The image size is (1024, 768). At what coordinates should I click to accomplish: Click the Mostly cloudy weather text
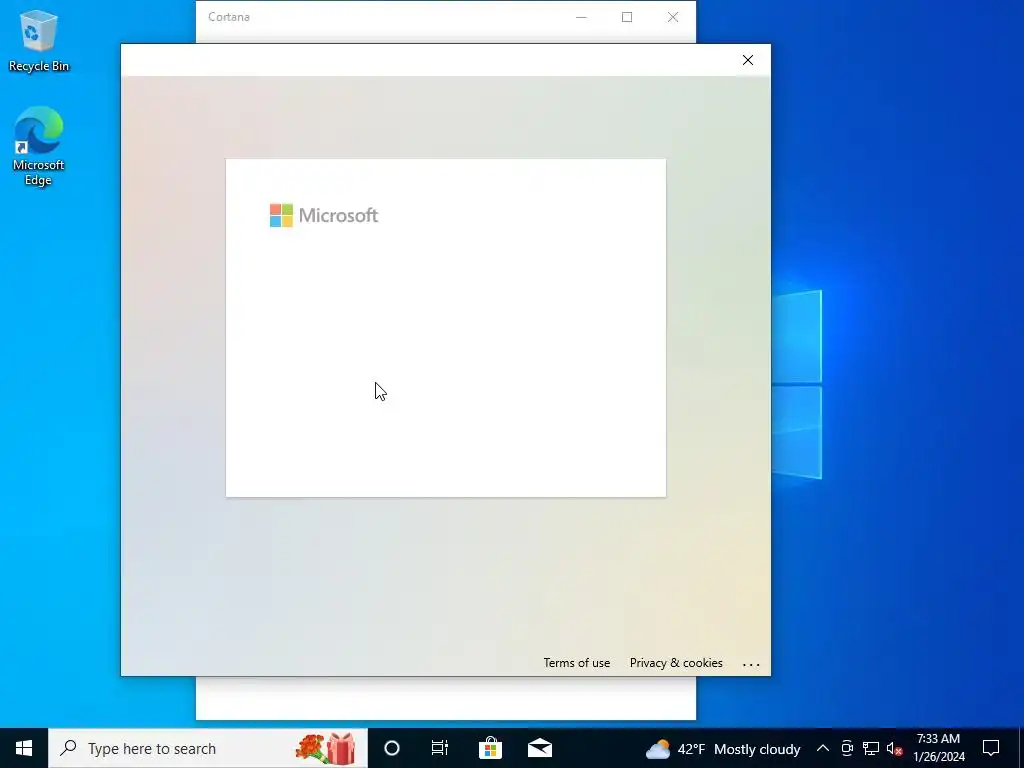[x=757, y=749]
